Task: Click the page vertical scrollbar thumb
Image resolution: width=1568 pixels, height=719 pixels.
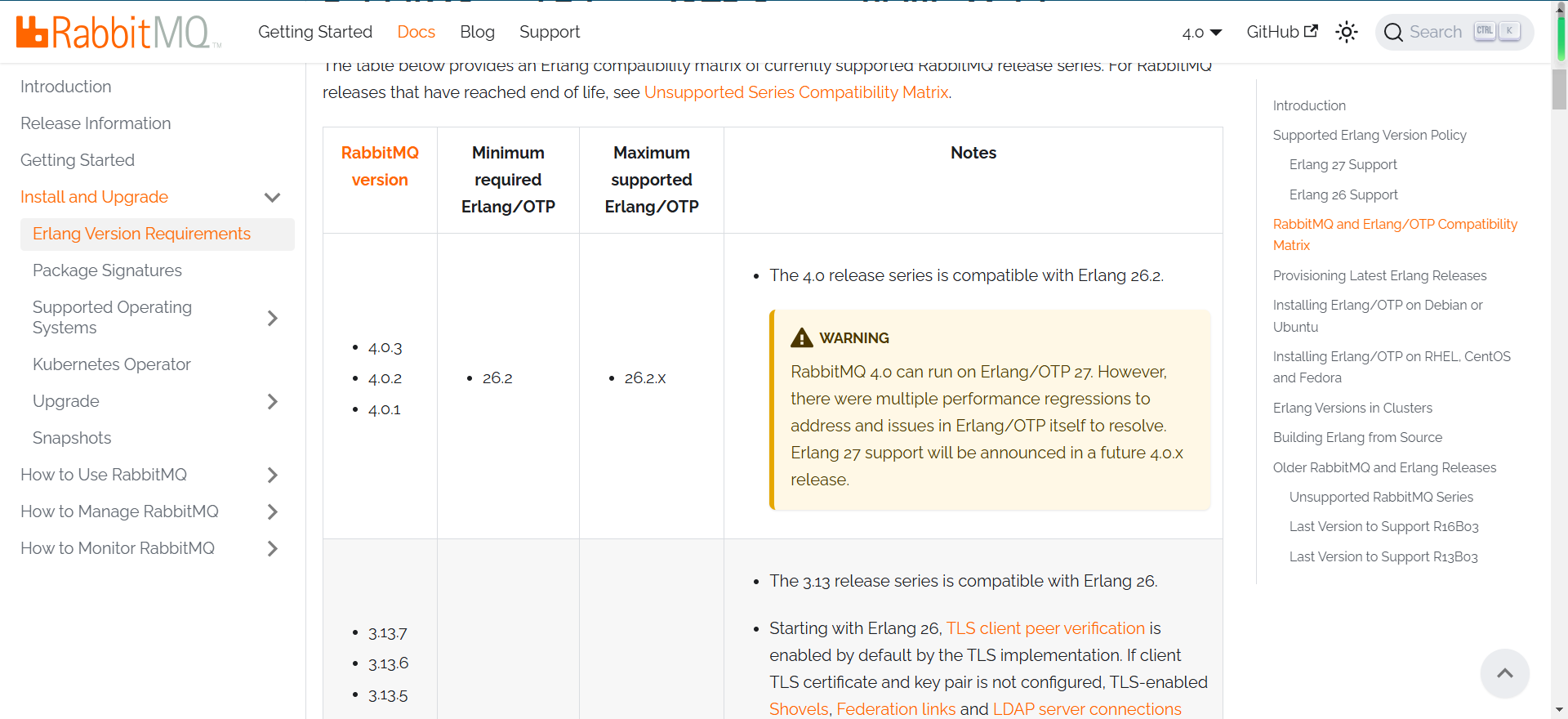Action: pos(1559,88)
